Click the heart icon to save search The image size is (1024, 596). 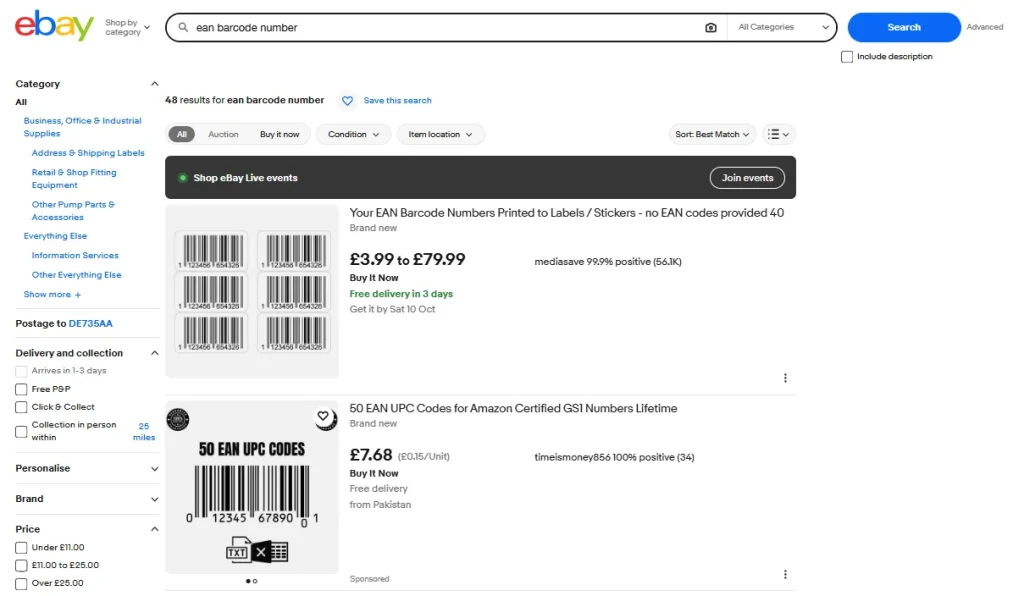[347, 101]
